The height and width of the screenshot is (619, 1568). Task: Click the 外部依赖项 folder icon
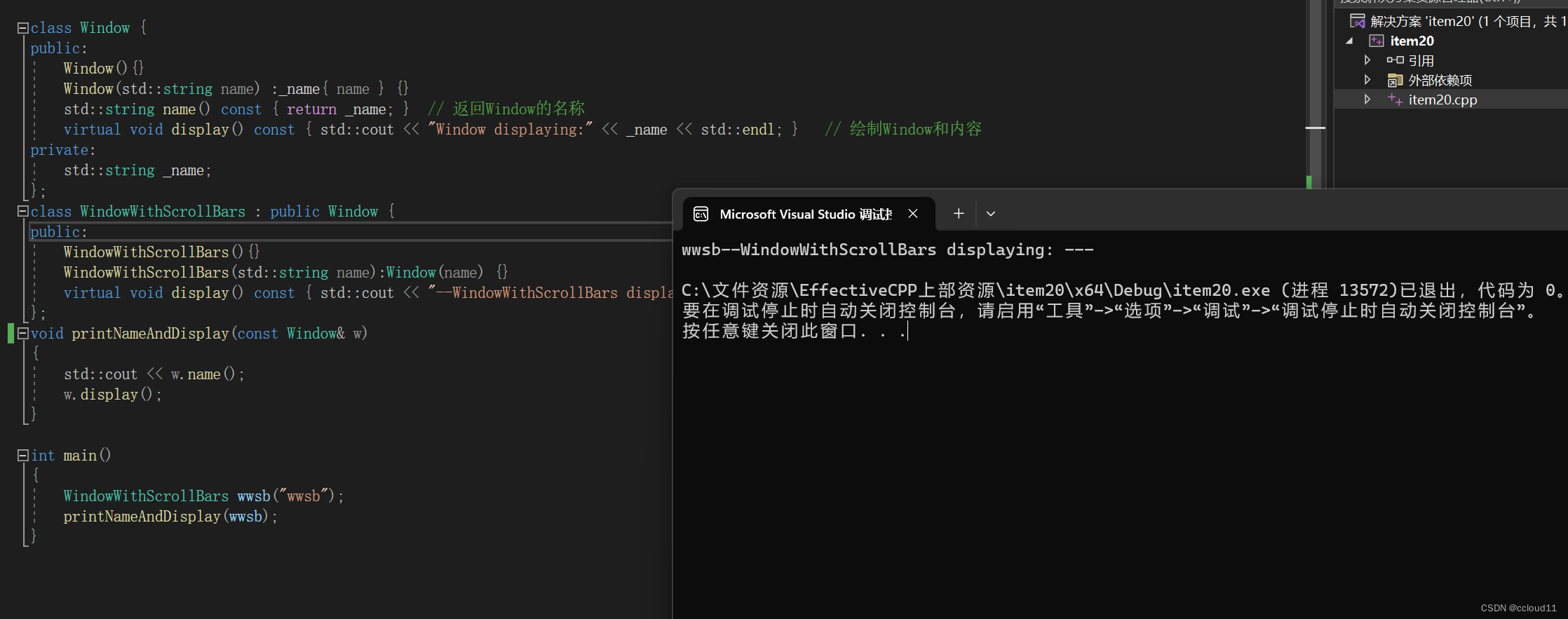click(1395, 80)
